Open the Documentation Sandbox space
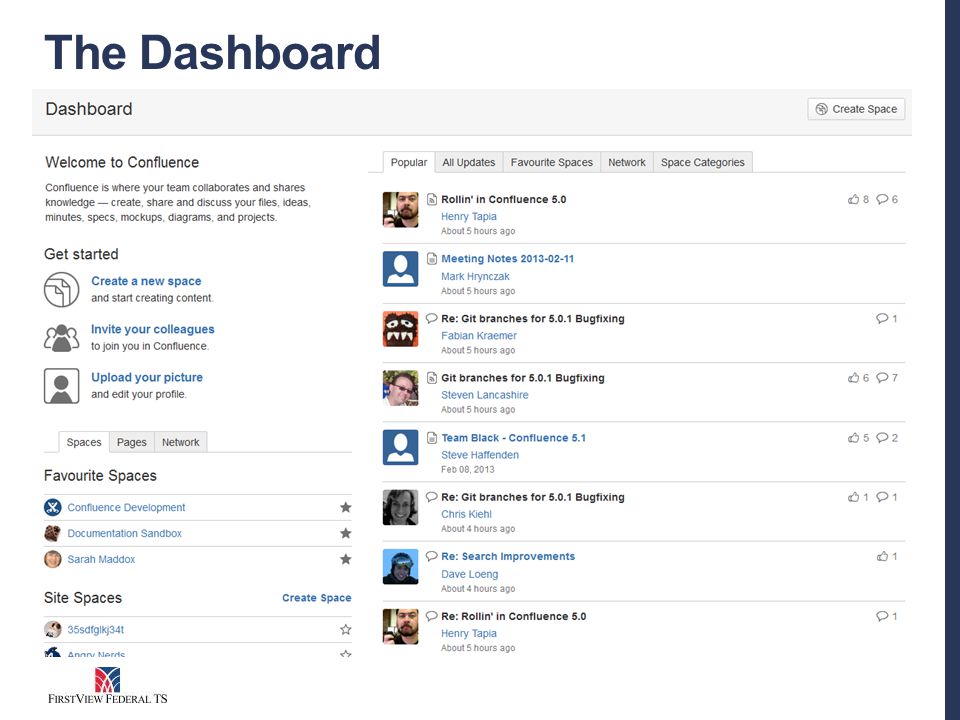 pos(124,533)
